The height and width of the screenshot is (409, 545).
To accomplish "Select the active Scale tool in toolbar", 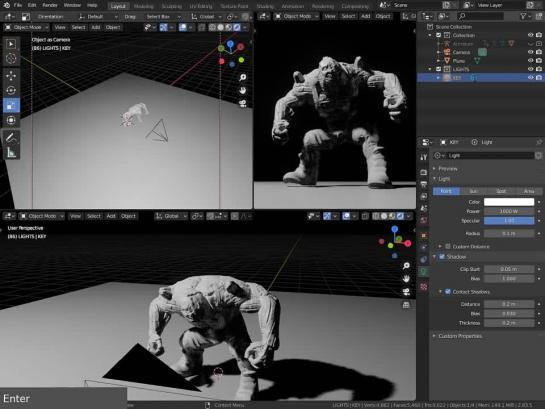I will pyautogui.click(x=11, y=105).
